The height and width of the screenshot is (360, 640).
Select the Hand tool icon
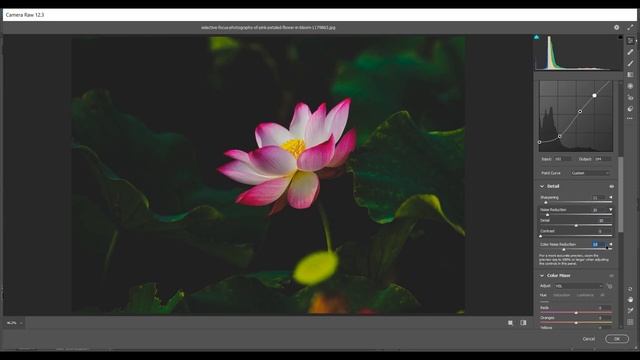630,300
